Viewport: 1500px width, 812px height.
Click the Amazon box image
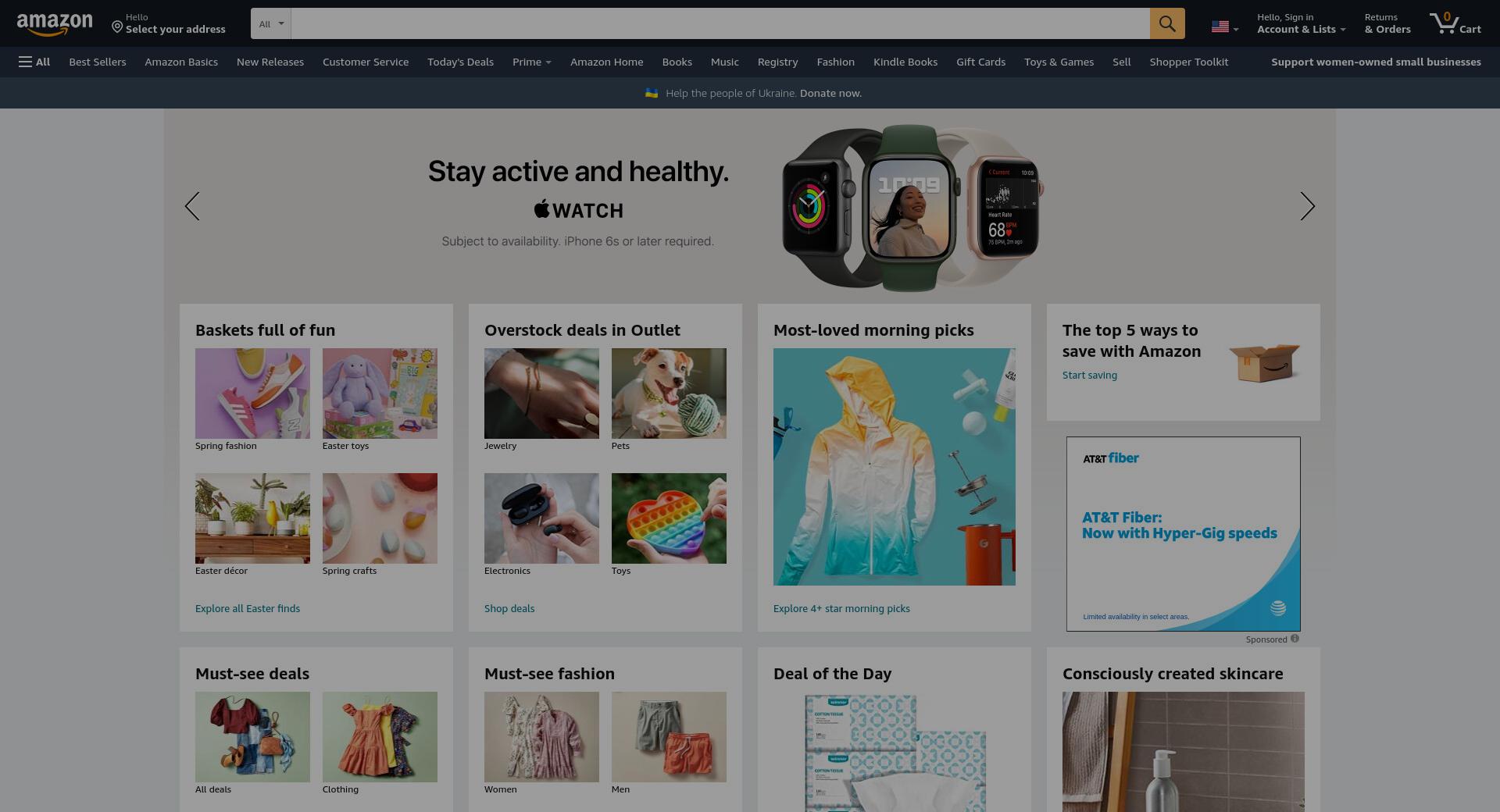point(1264,362)
